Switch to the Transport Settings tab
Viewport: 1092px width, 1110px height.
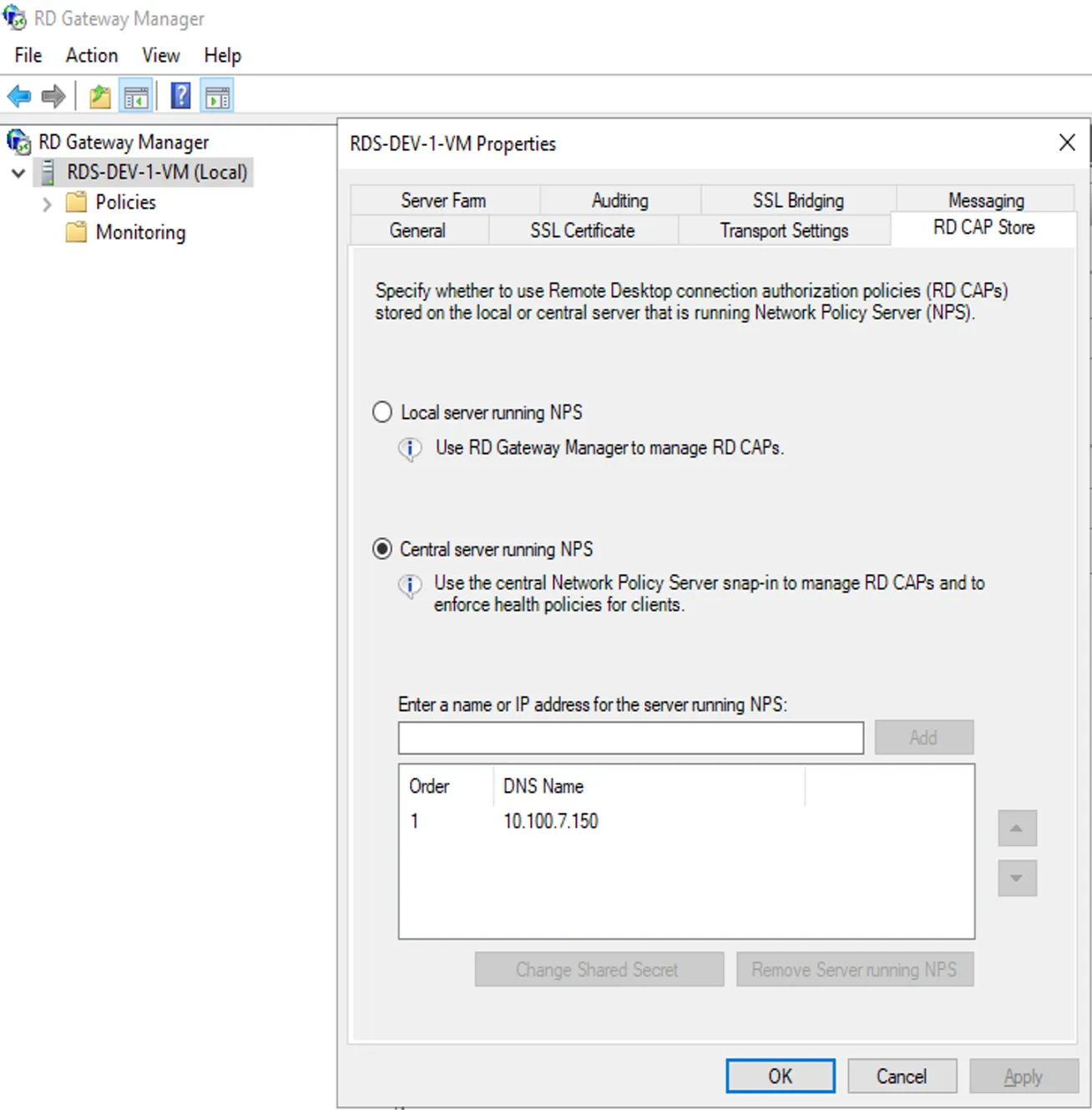[784, 230]
